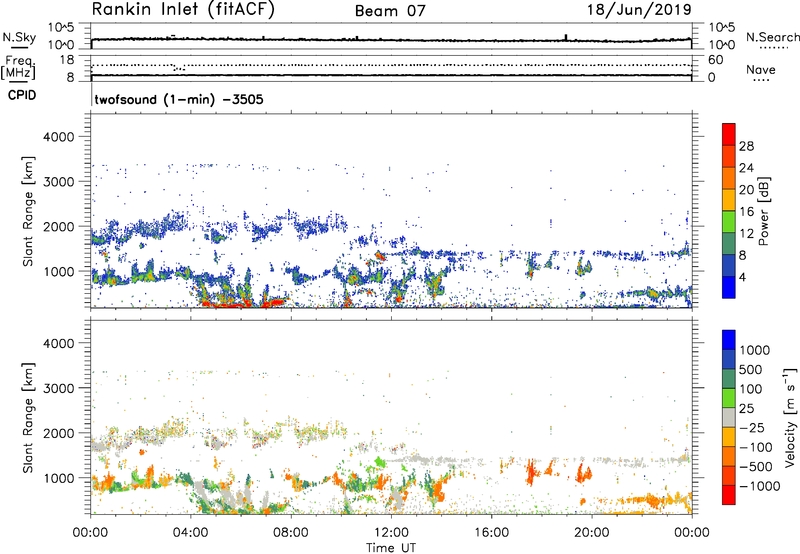Click the '-1000' tick on Velocity color bar
This screenshot has width=800, height=554.
[x=760, y=486]
